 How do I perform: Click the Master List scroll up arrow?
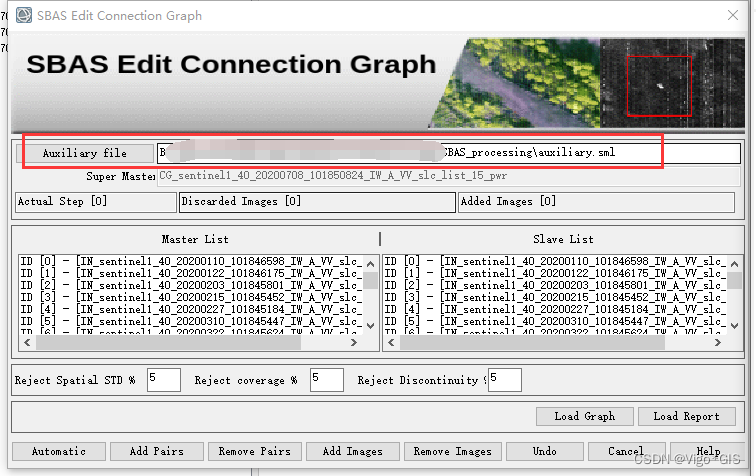370,264
